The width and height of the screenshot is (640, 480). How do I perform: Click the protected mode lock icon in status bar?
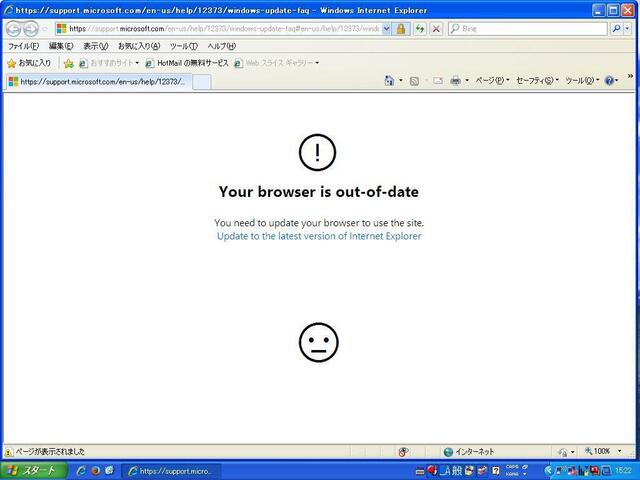[x=563, y=452]
